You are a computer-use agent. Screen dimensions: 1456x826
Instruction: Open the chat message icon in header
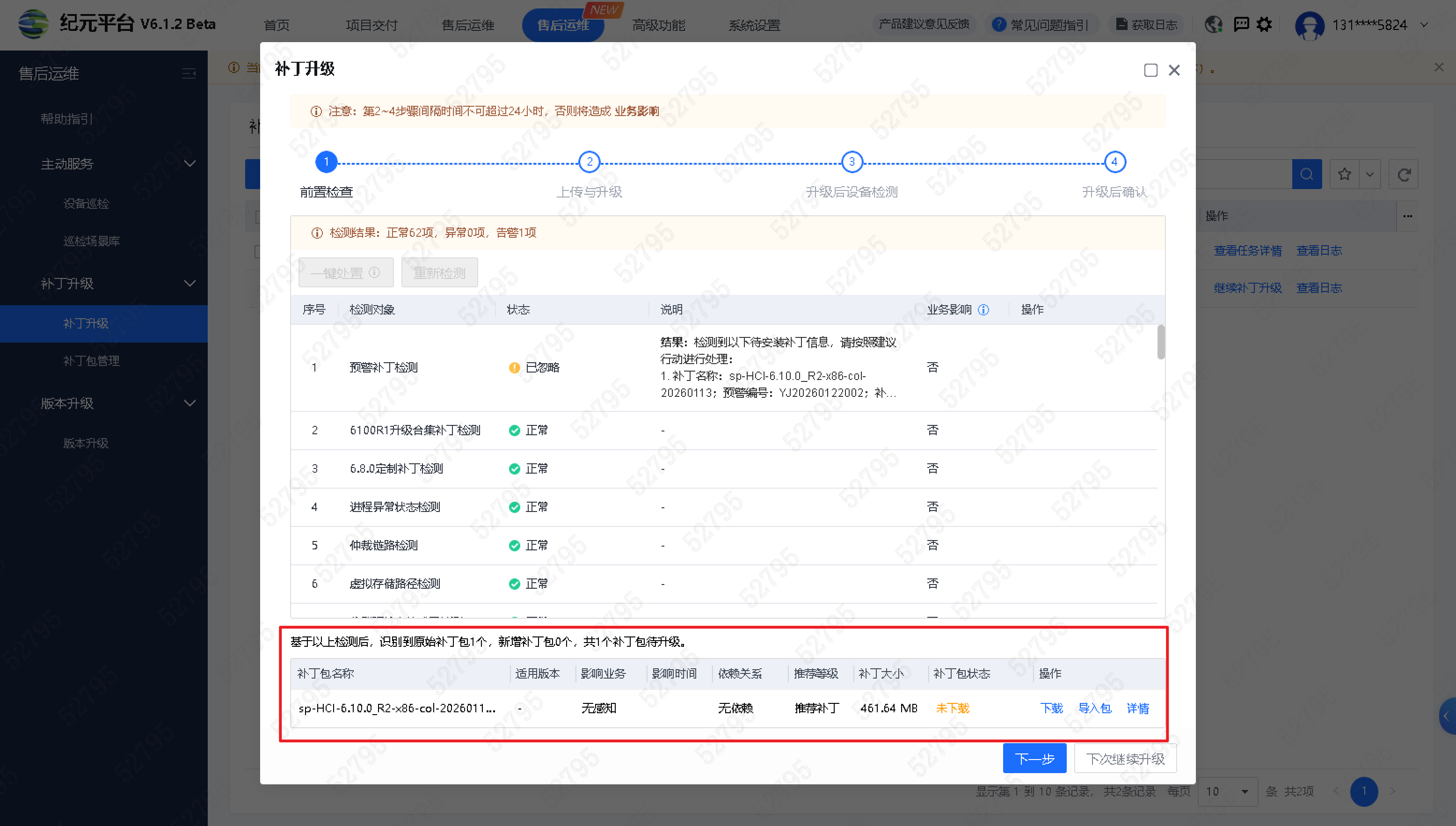pyautogui.click(x=1241, y=25)
